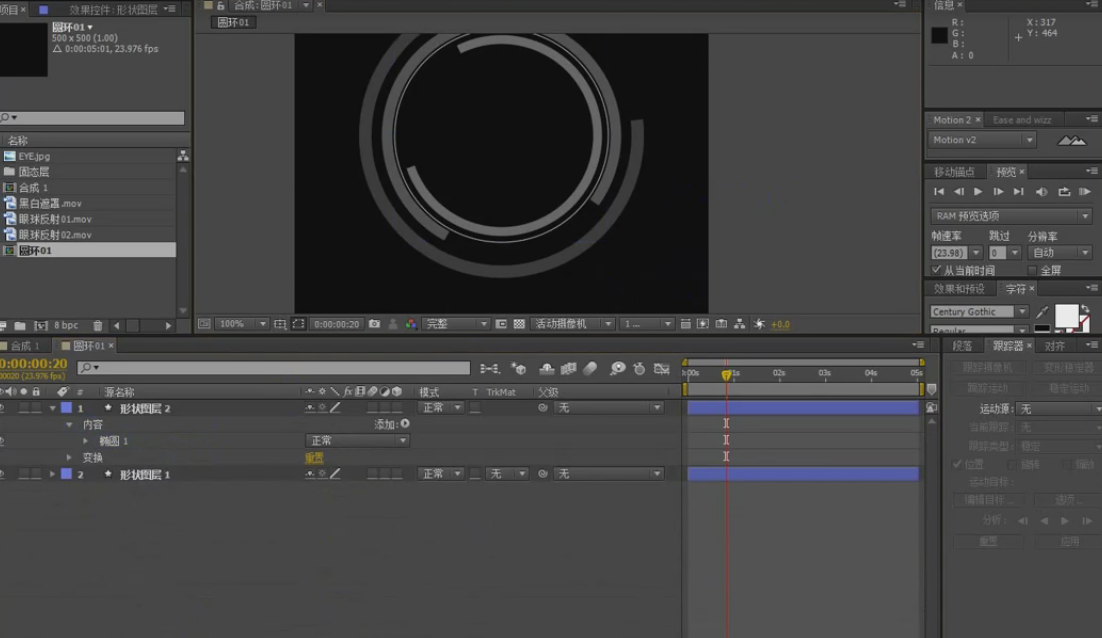Screen dimensions: 1102x638
Task: Click the reset exposure aperture icon
Action: 759,324
